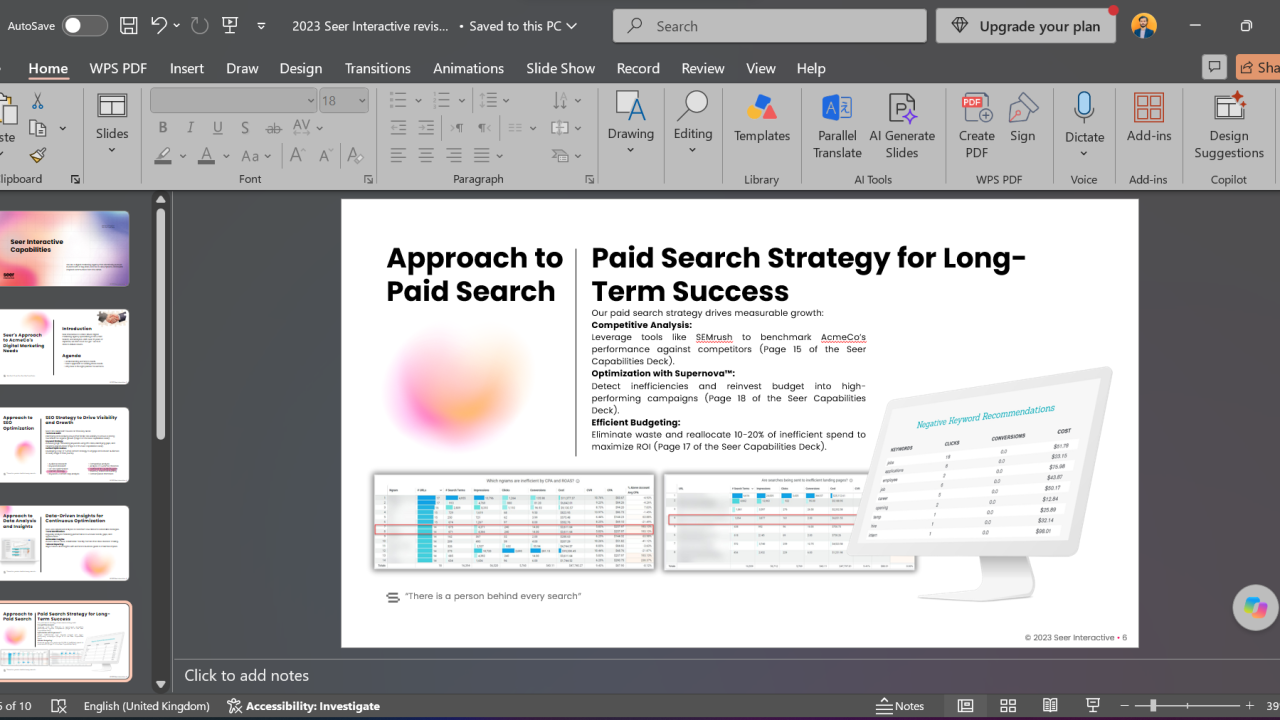Toggle the Notes pane in status bar

click(900, 706)
